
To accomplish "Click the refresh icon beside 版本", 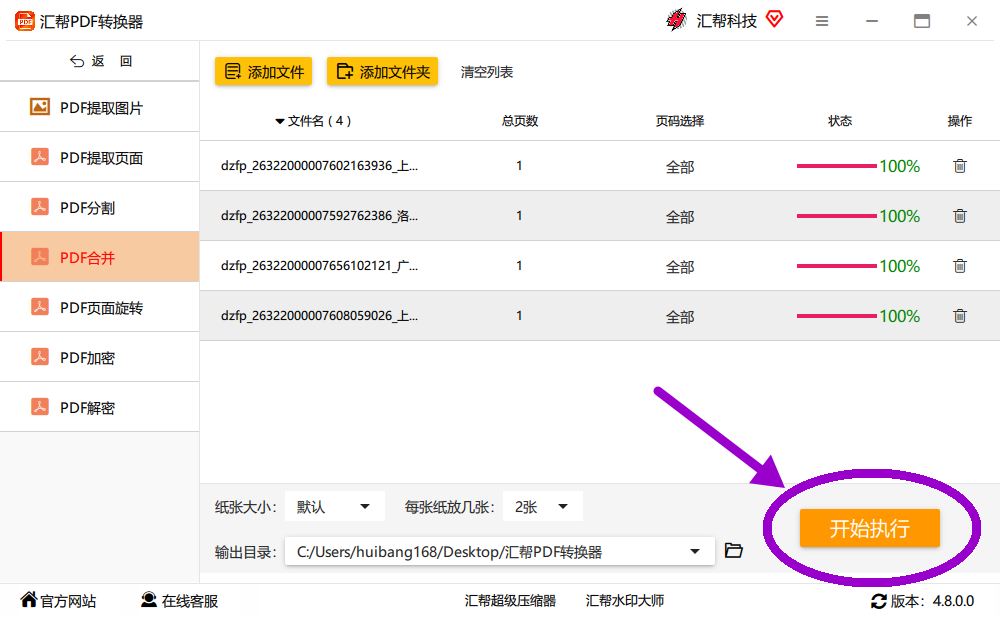I will (879, 601).
